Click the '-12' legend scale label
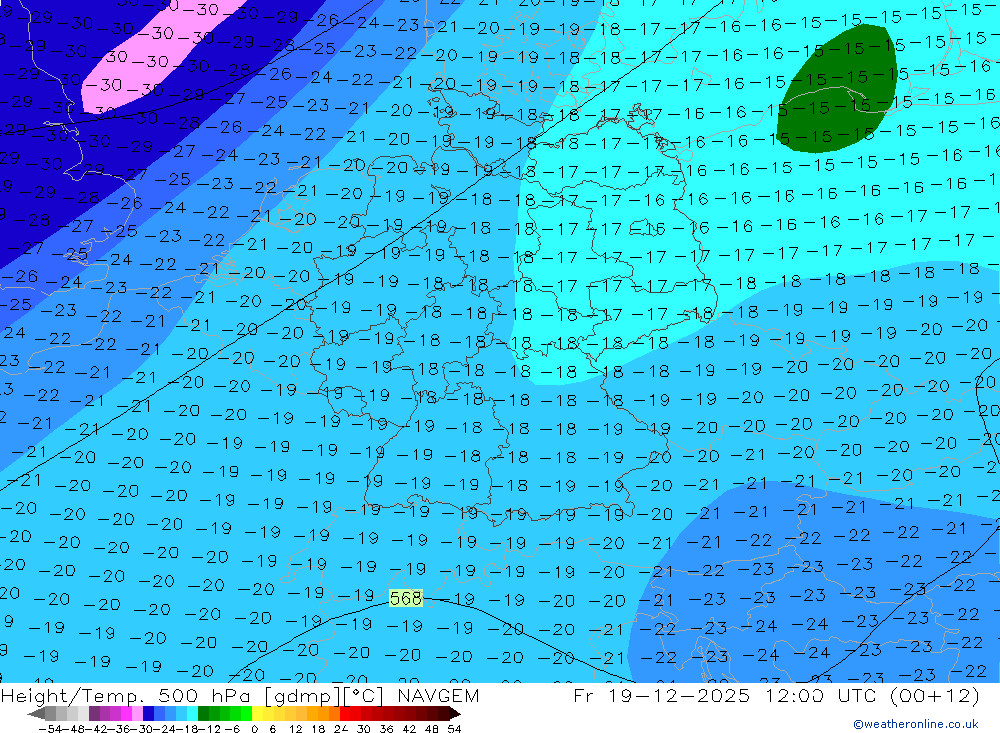This screenshot has height=733, width=1000. pyautogui.click(x=209, y=729)
